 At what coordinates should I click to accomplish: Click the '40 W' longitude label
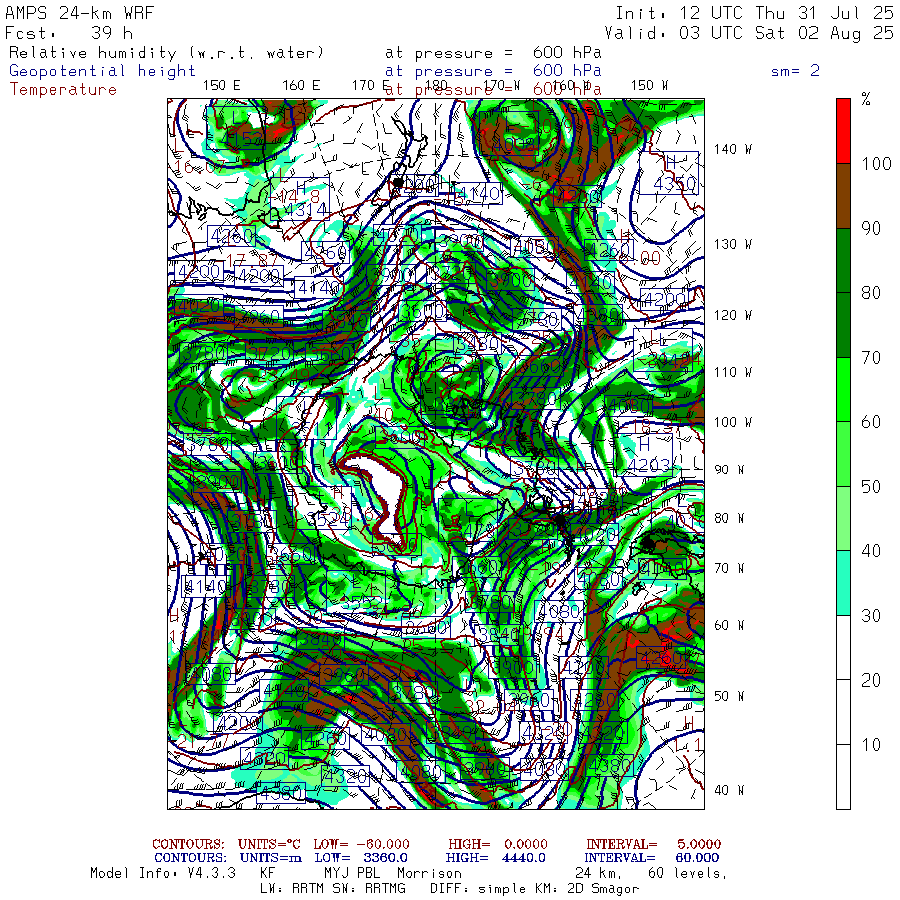point(729,790)
